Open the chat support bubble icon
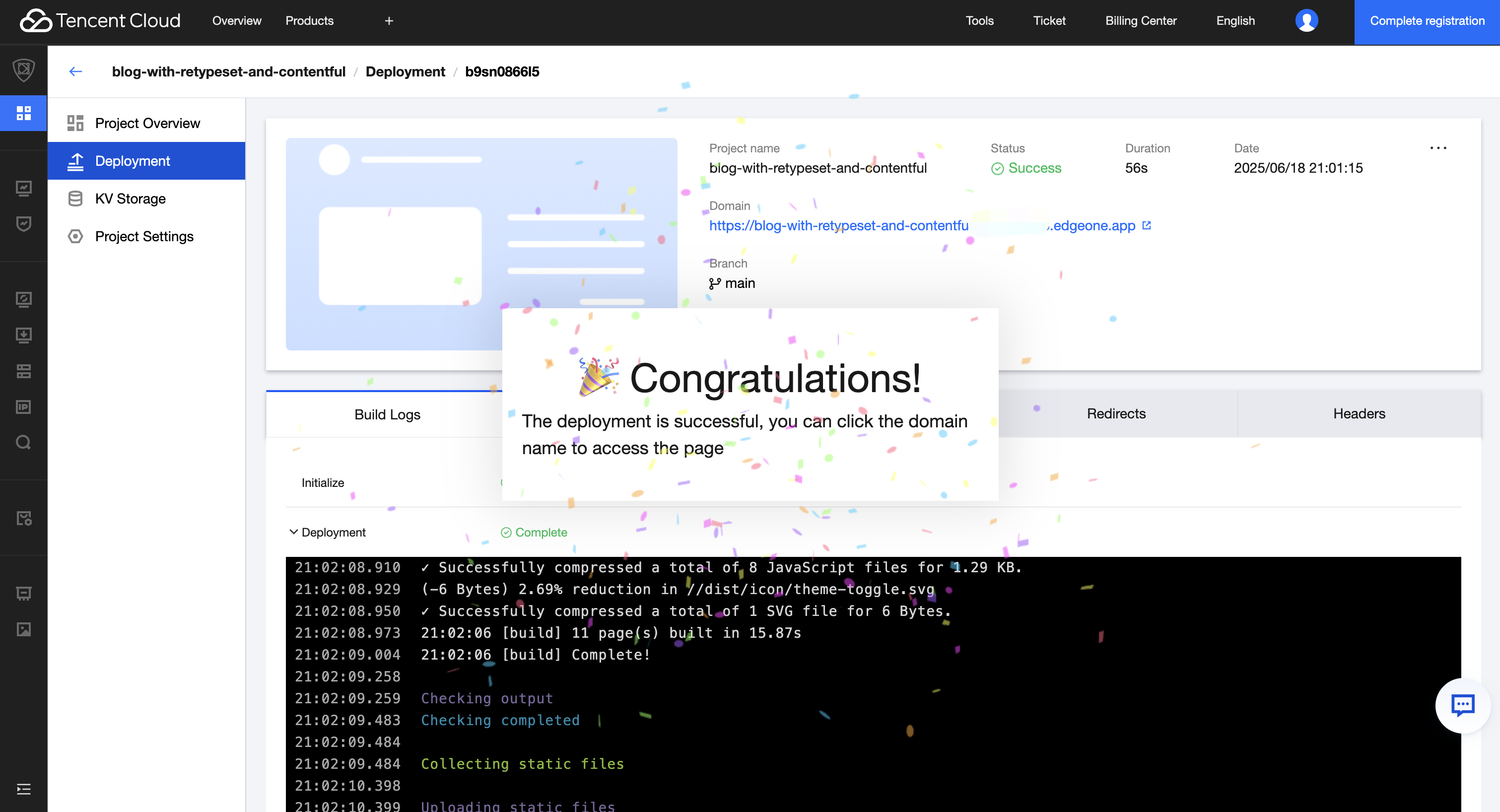This screenshot has width=1500, height=812. tap(1462, 705)
